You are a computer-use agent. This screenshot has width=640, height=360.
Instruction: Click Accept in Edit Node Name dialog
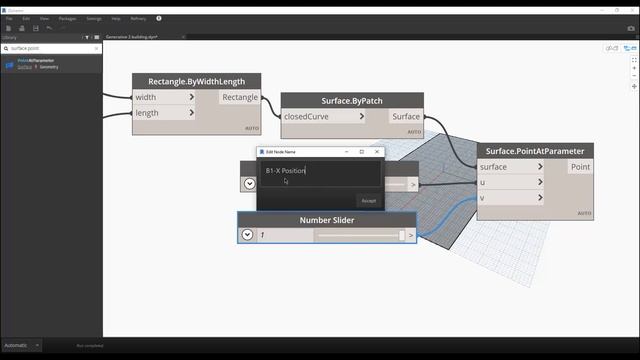pyautogui.click(x=369, y=201)
